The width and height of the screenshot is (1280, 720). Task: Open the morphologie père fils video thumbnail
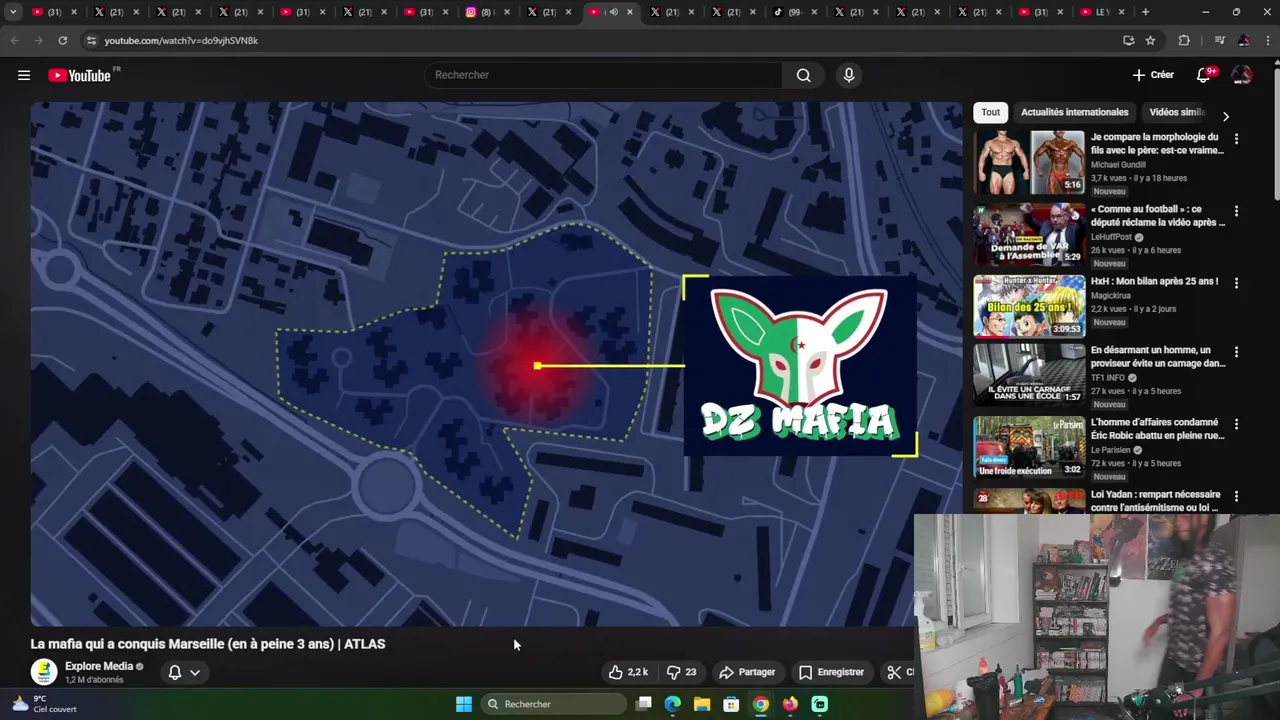[1029, 162]
